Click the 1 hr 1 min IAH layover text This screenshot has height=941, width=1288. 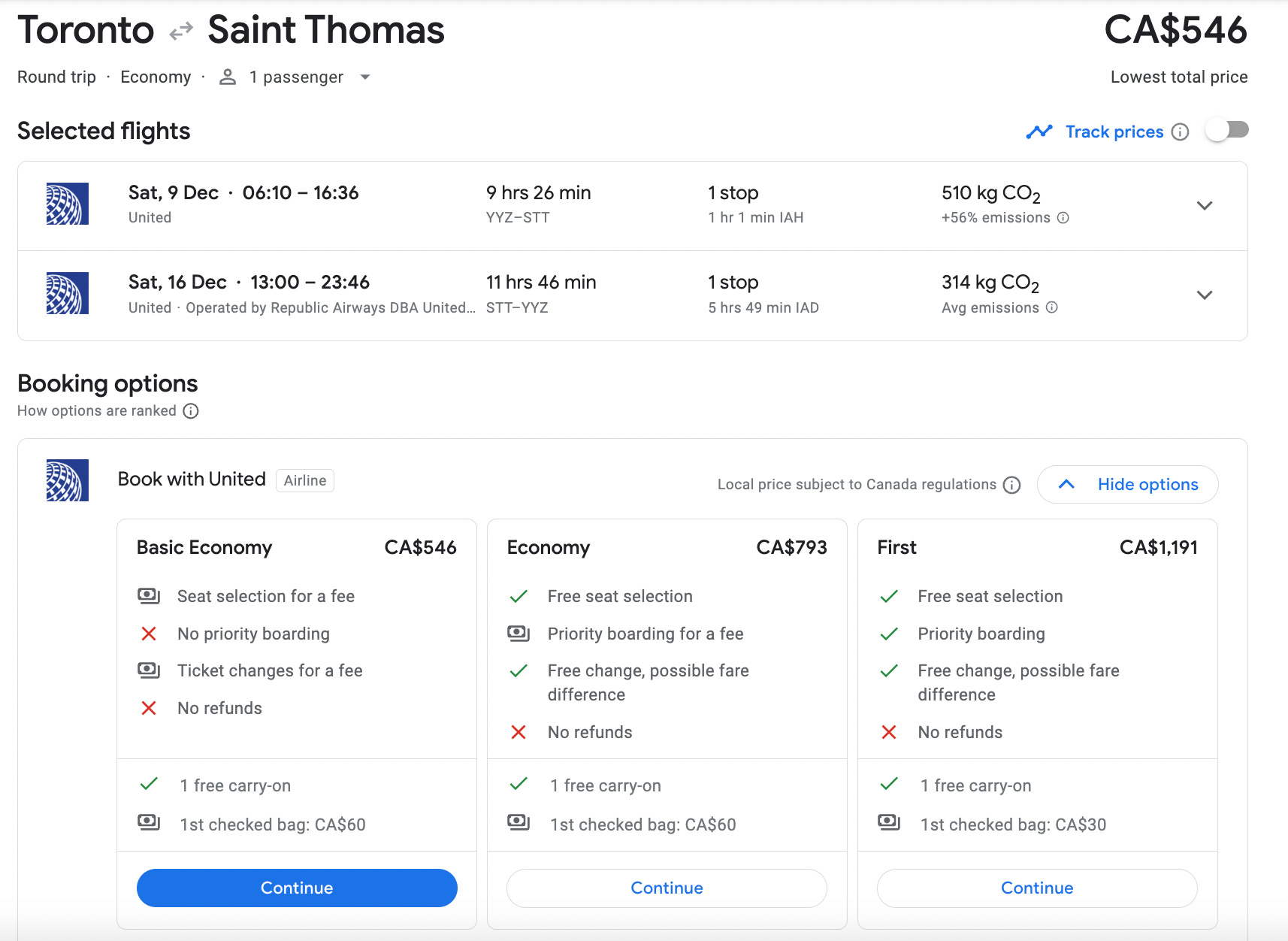click(x=756, y=218)
